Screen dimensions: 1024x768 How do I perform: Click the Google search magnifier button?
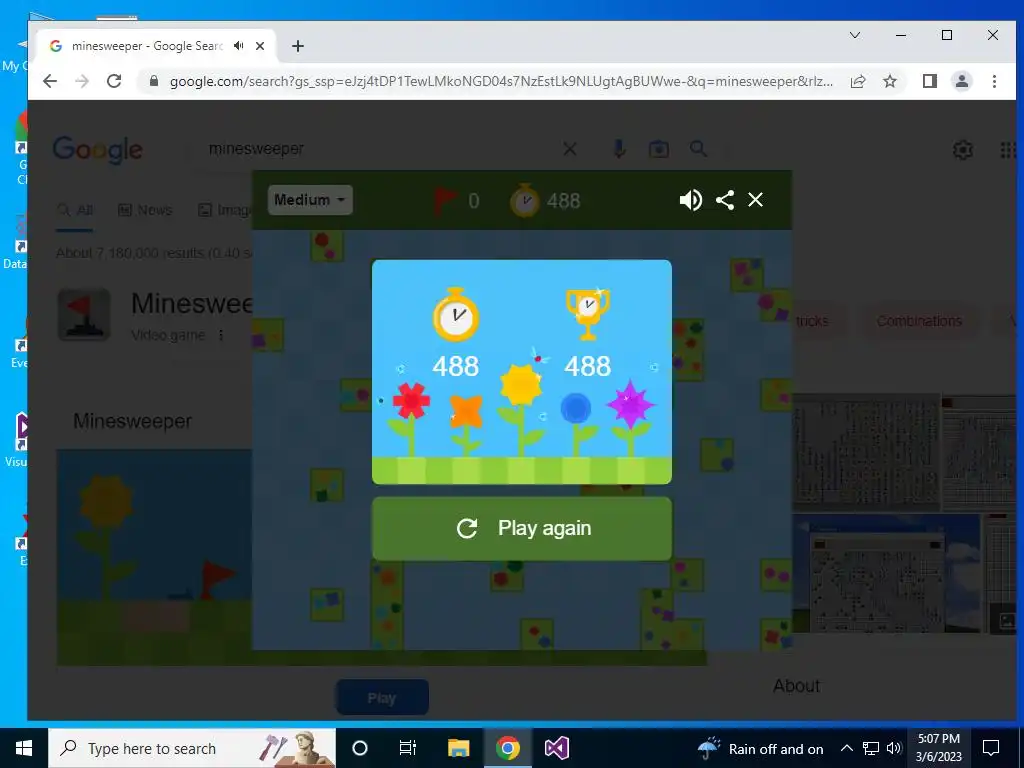pos(698,149)
